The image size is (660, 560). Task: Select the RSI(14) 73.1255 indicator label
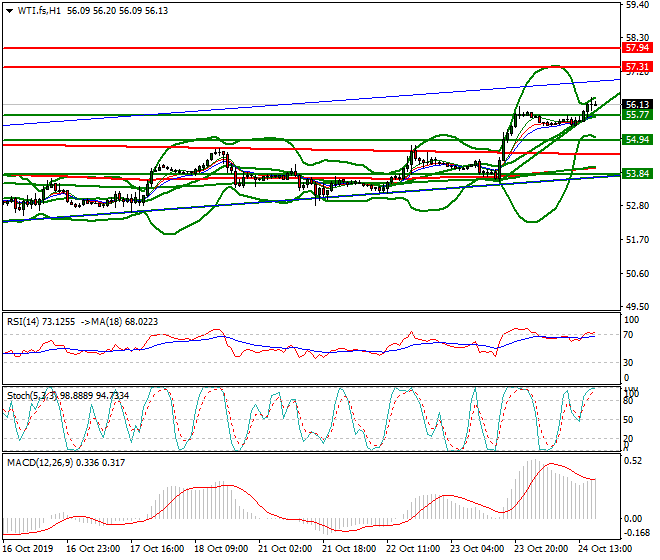41,322
